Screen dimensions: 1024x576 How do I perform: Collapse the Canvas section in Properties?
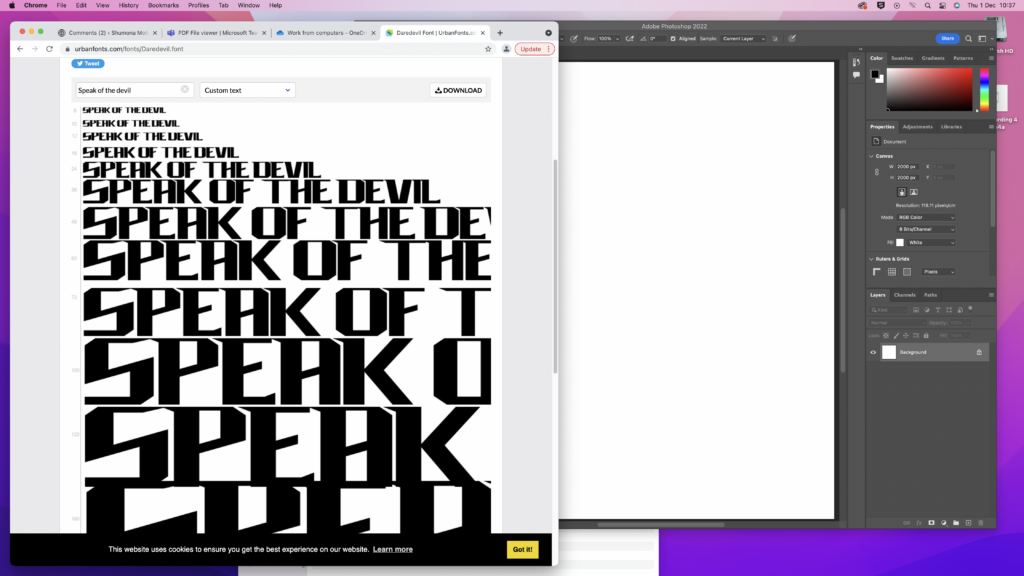point(871,156)
